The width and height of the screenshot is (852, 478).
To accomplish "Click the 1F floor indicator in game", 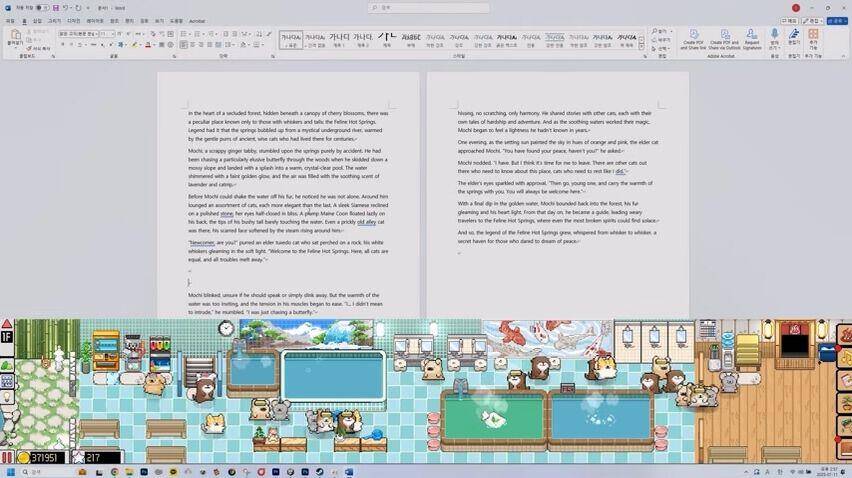I will [x=7, y=337].
